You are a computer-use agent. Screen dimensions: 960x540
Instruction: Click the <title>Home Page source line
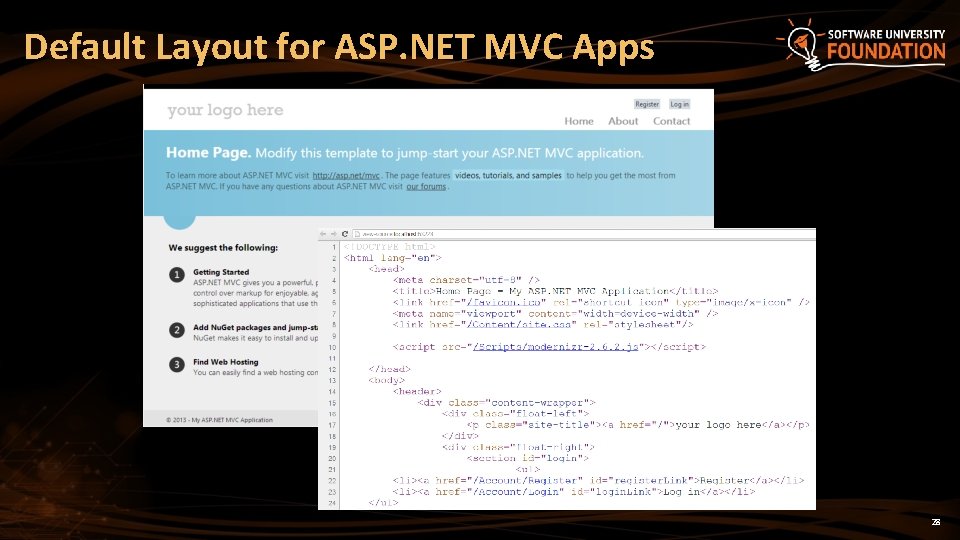[555, 291]
